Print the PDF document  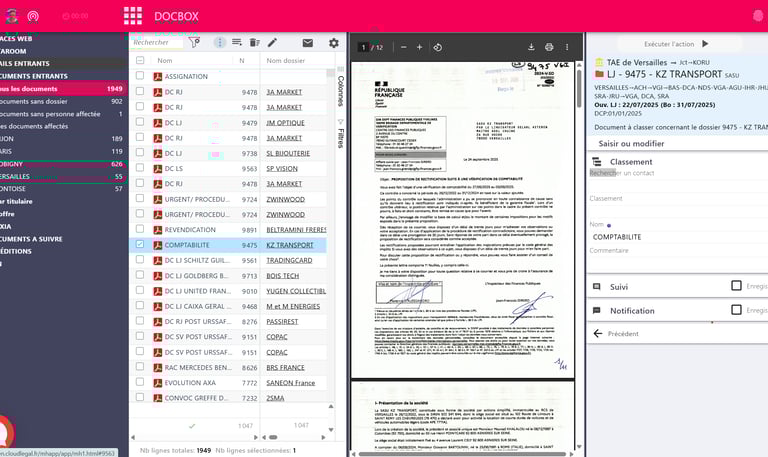point(549,47)
